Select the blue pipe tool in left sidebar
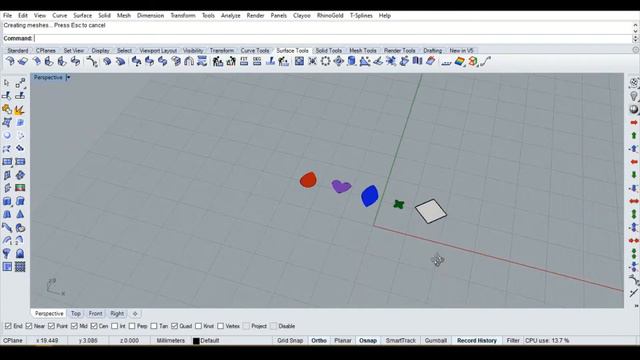This screenshot has width=640, height=360. [7, 227]
